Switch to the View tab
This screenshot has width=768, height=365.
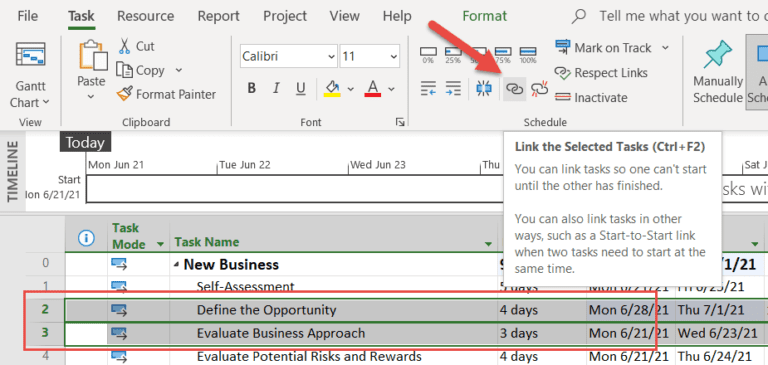(x=344, y=16)
